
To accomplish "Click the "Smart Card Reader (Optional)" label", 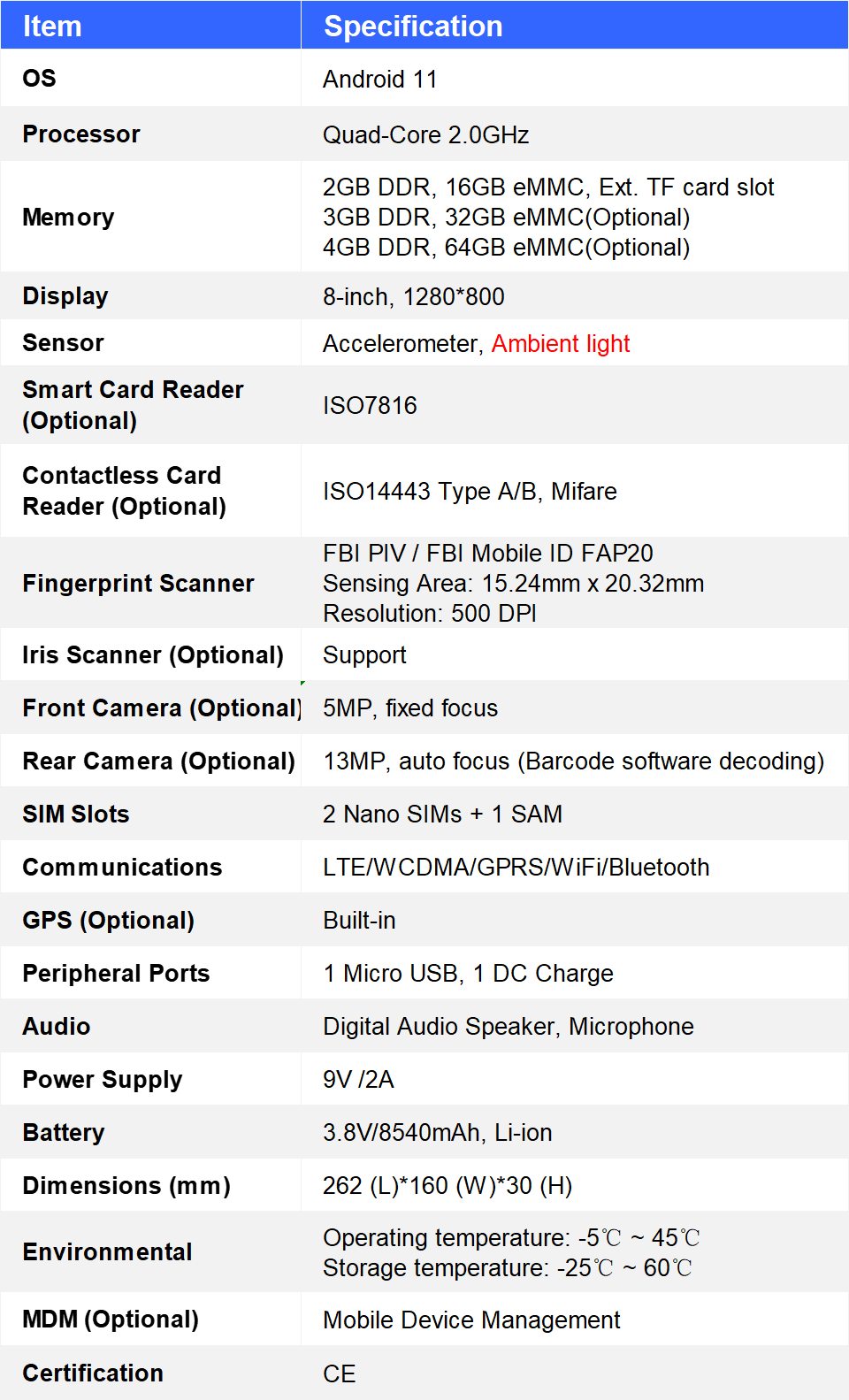I will [133, 405].
